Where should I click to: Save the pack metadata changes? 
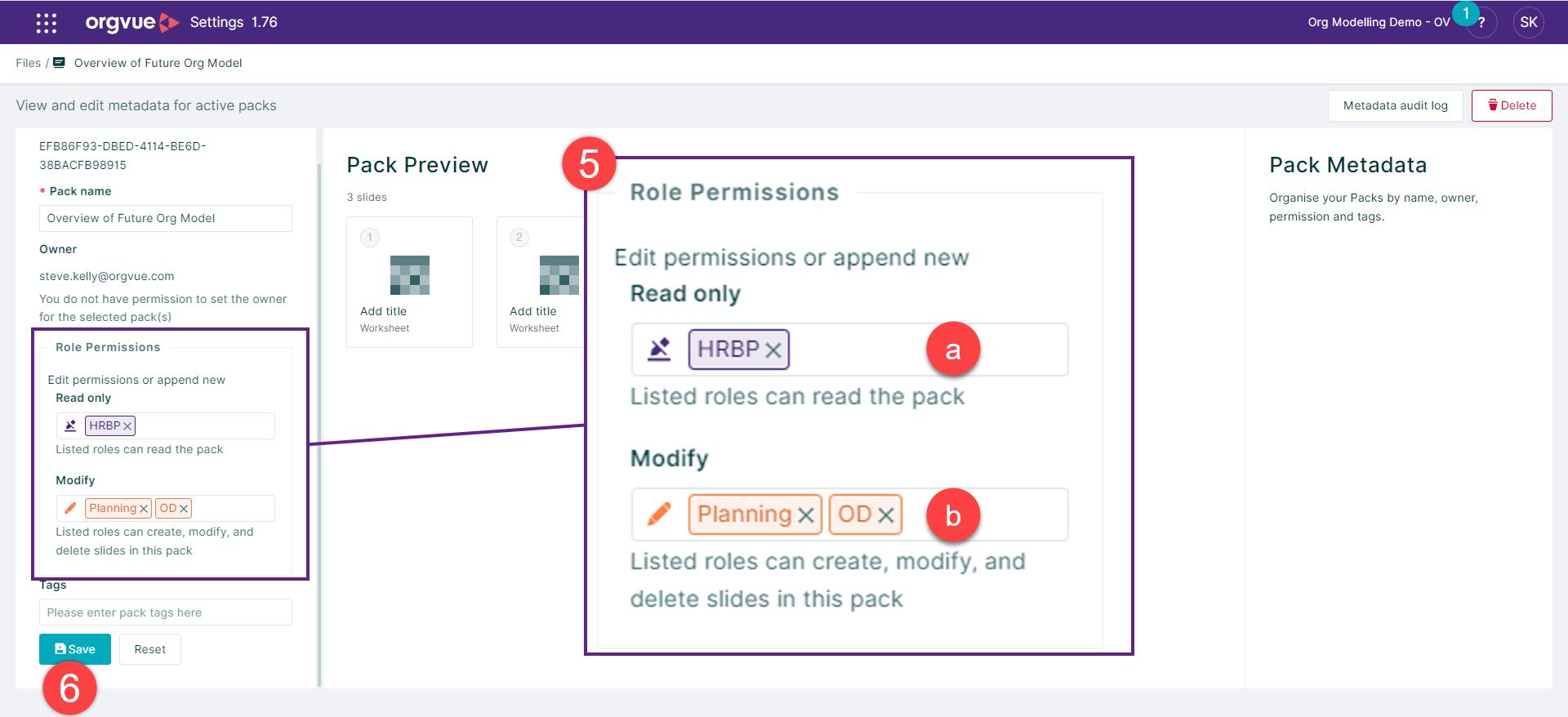(75, 649)
